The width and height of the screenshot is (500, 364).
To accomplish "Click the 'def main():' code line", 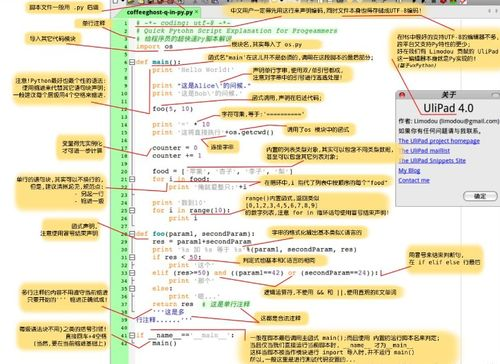I will (158, 62).
